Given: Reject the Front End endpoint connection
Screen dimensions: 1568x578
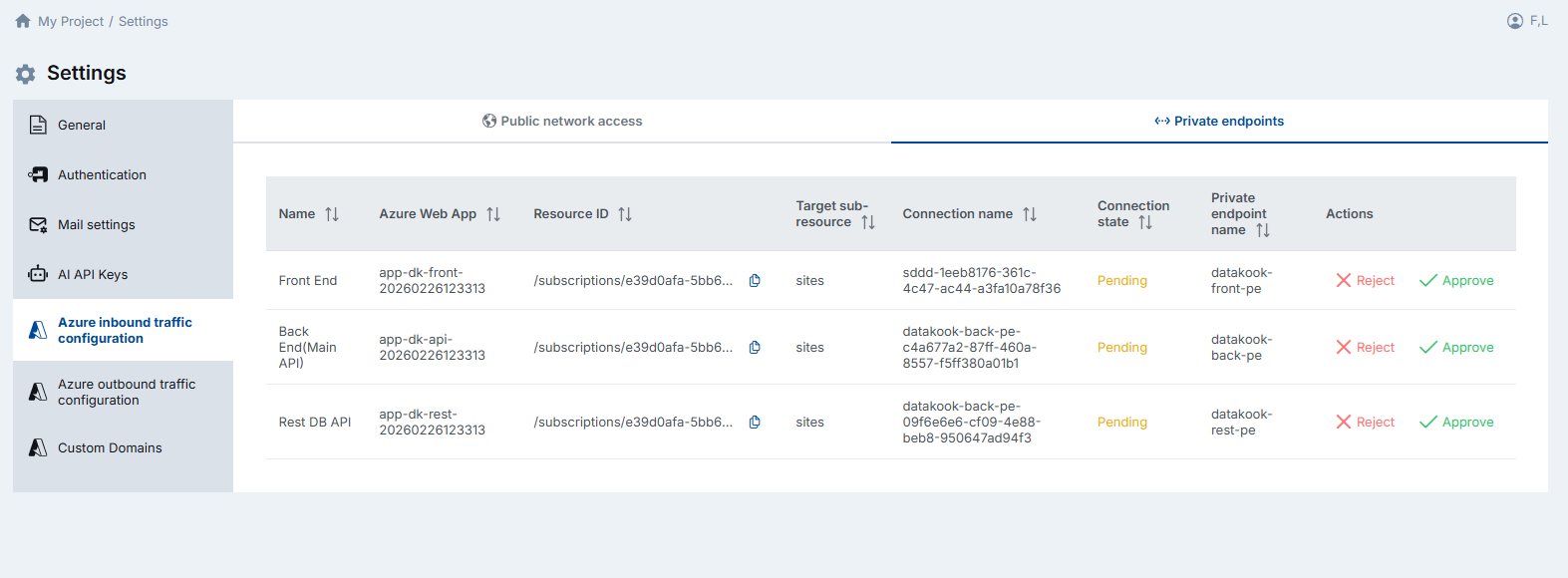Looking at the screenshot, I should [1365, 280].
